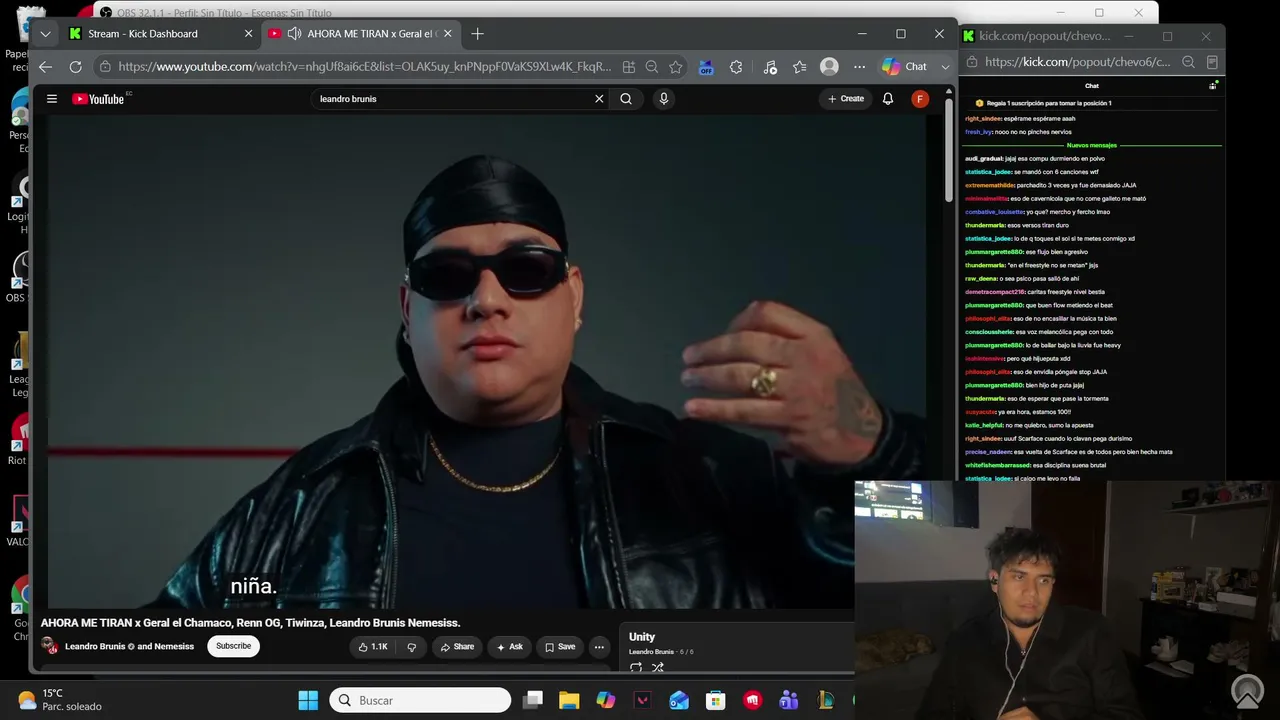The width and height of the screenshot is (1280, 720).
Task: Open the browser favorites list icon
Action: tap(799, 67)
